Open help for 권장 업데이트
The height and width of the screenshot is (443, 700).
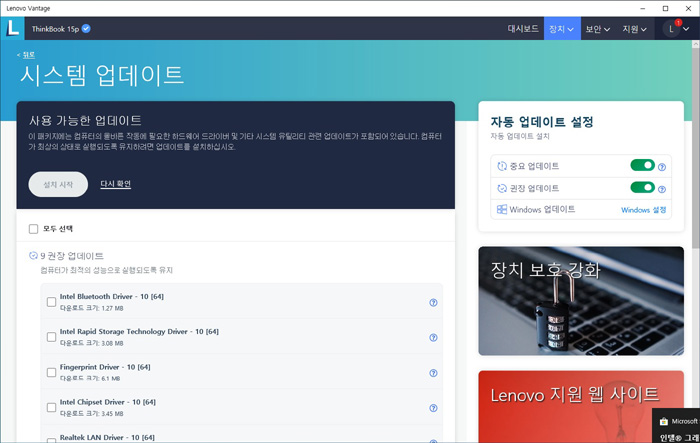coord(662,189)
